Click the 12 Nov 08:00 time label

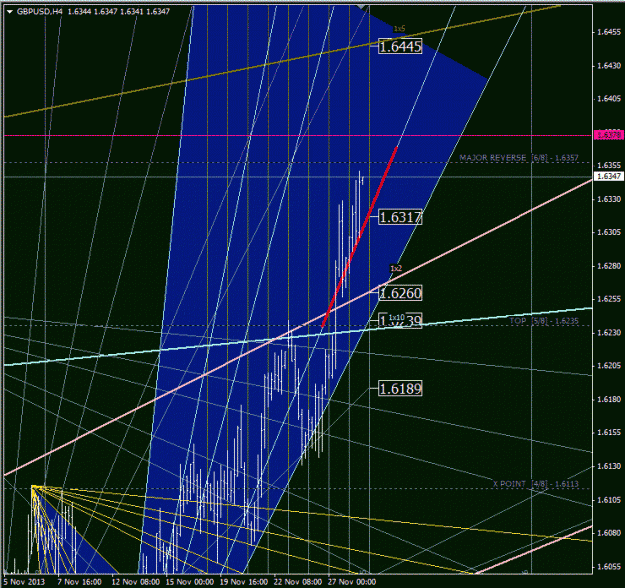(x=136, y=582)
